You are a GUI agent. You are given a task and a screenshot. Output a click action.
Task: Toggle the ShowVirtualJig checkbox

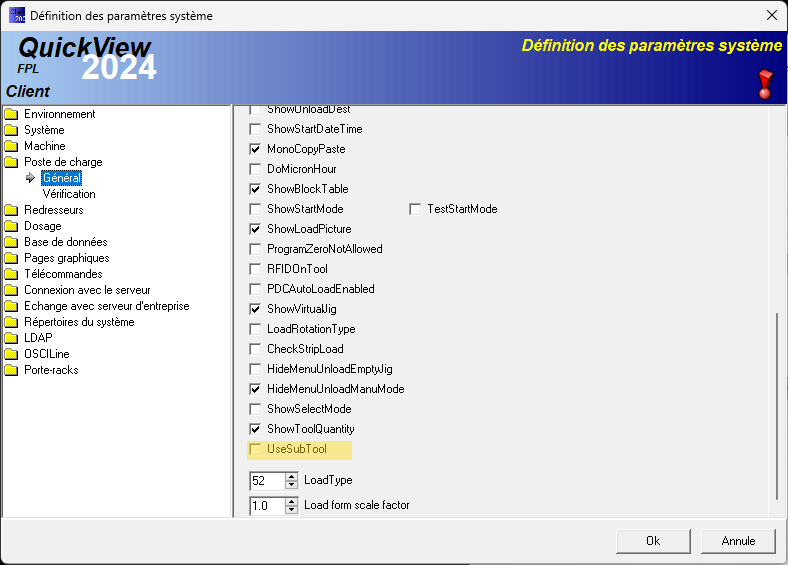click(255, 309)
